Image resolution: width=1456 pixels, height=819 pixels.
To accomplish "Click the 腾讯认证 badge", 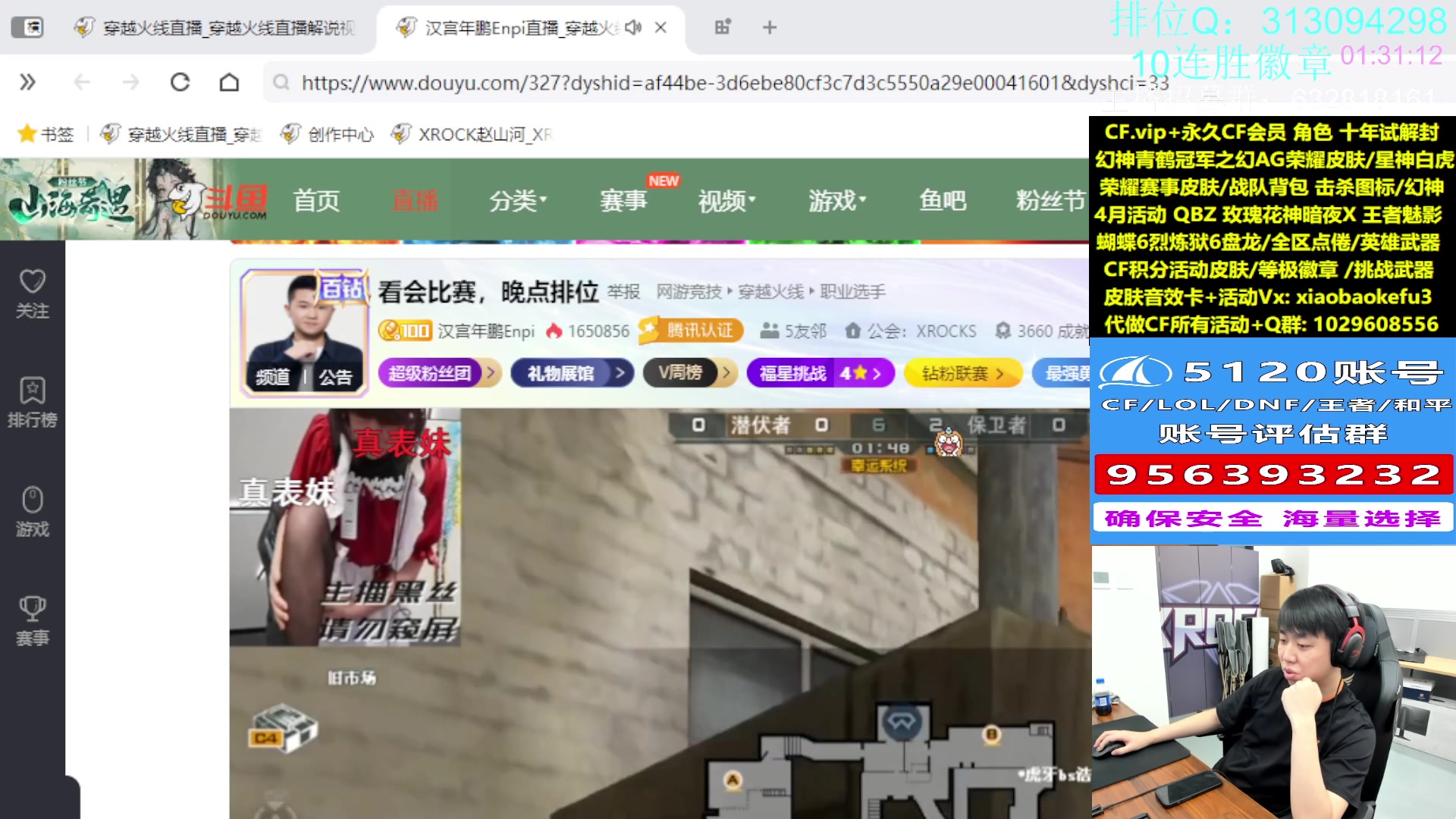I will (x=691, y=331).
